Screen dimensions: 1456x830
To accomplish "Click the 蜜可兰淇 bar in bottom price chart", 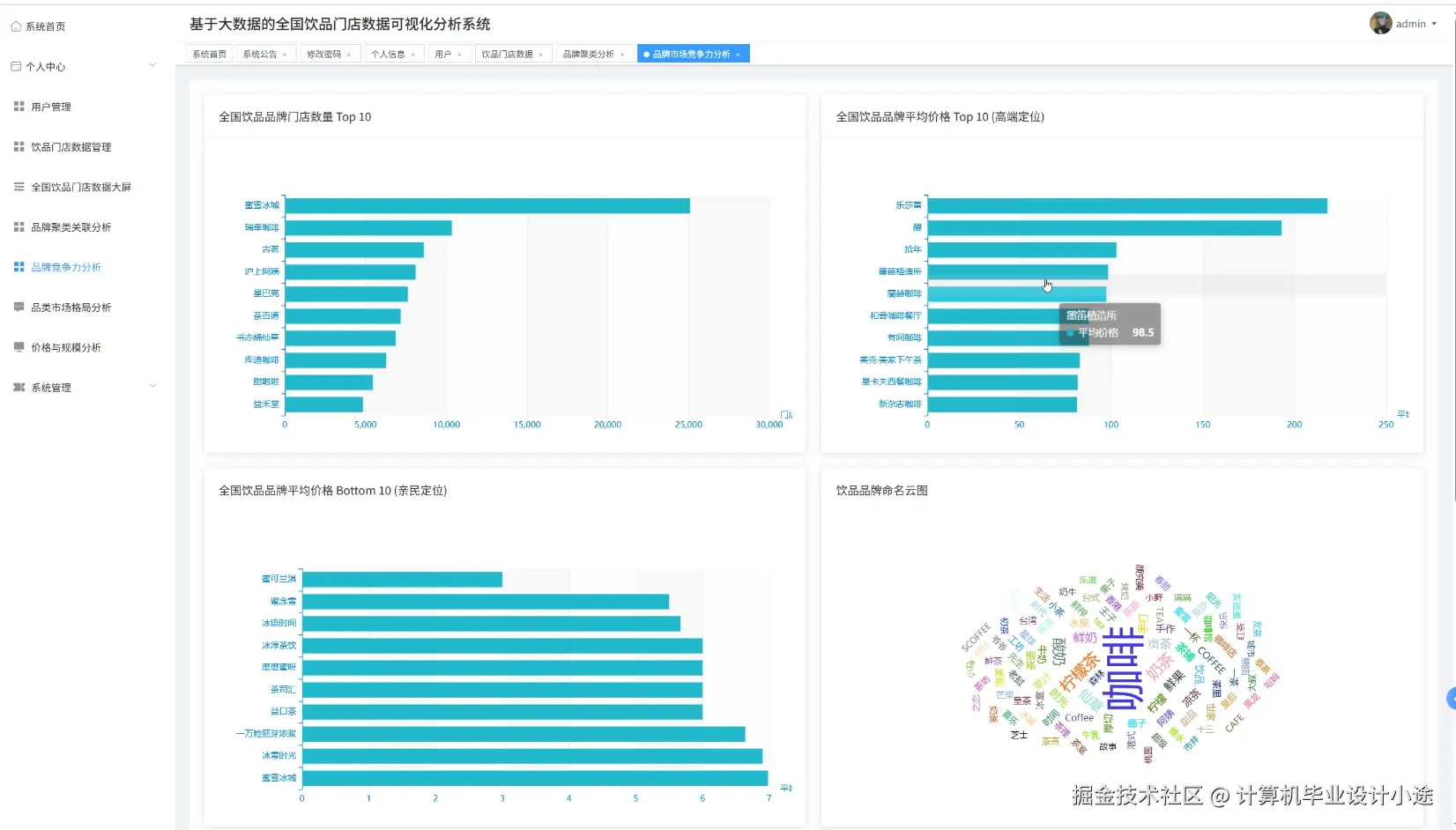I will (x=402, y=580).
